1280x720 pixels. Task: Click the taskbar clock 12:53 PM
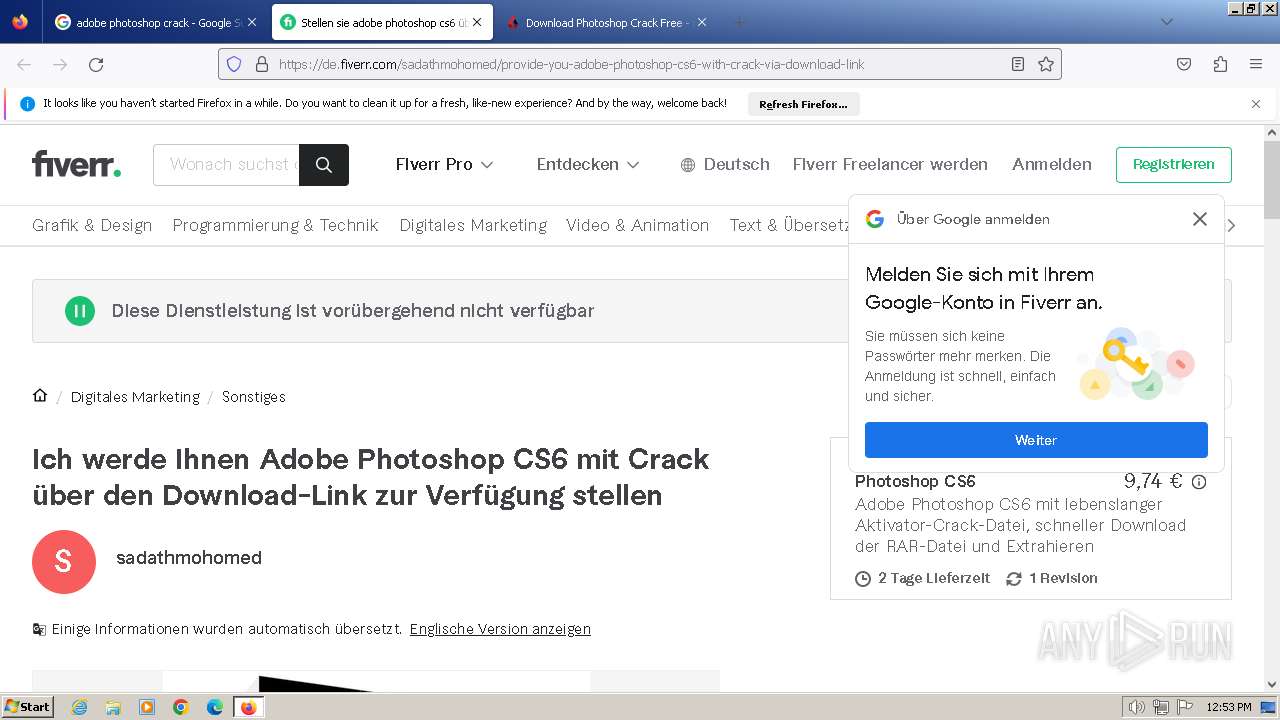[x=1229, y=707]
